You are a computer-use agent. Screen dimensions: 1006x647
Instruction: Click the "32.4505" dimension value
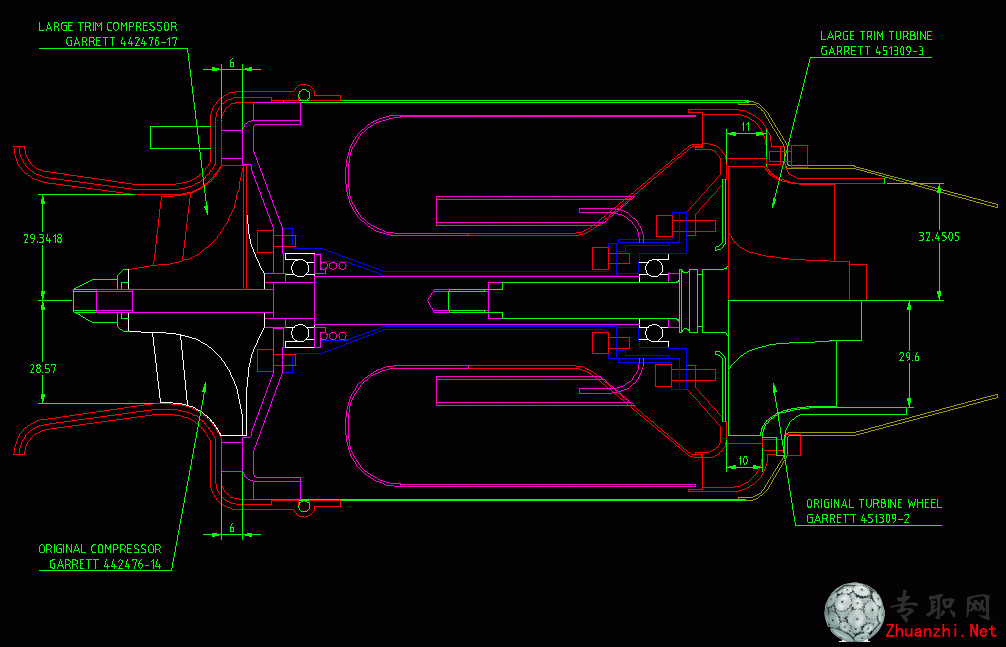939,237
